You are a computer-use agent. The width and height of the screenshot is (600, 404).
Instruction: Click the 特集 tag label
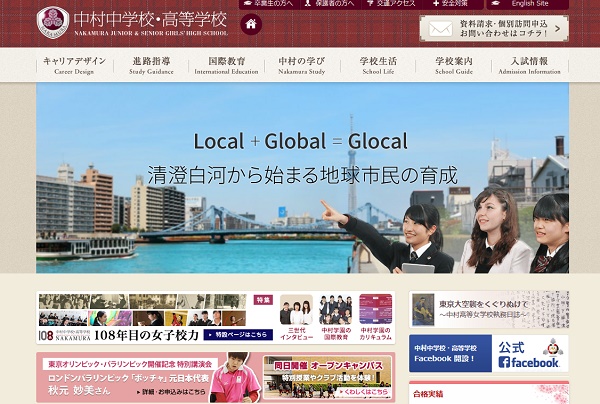point(263,300)
